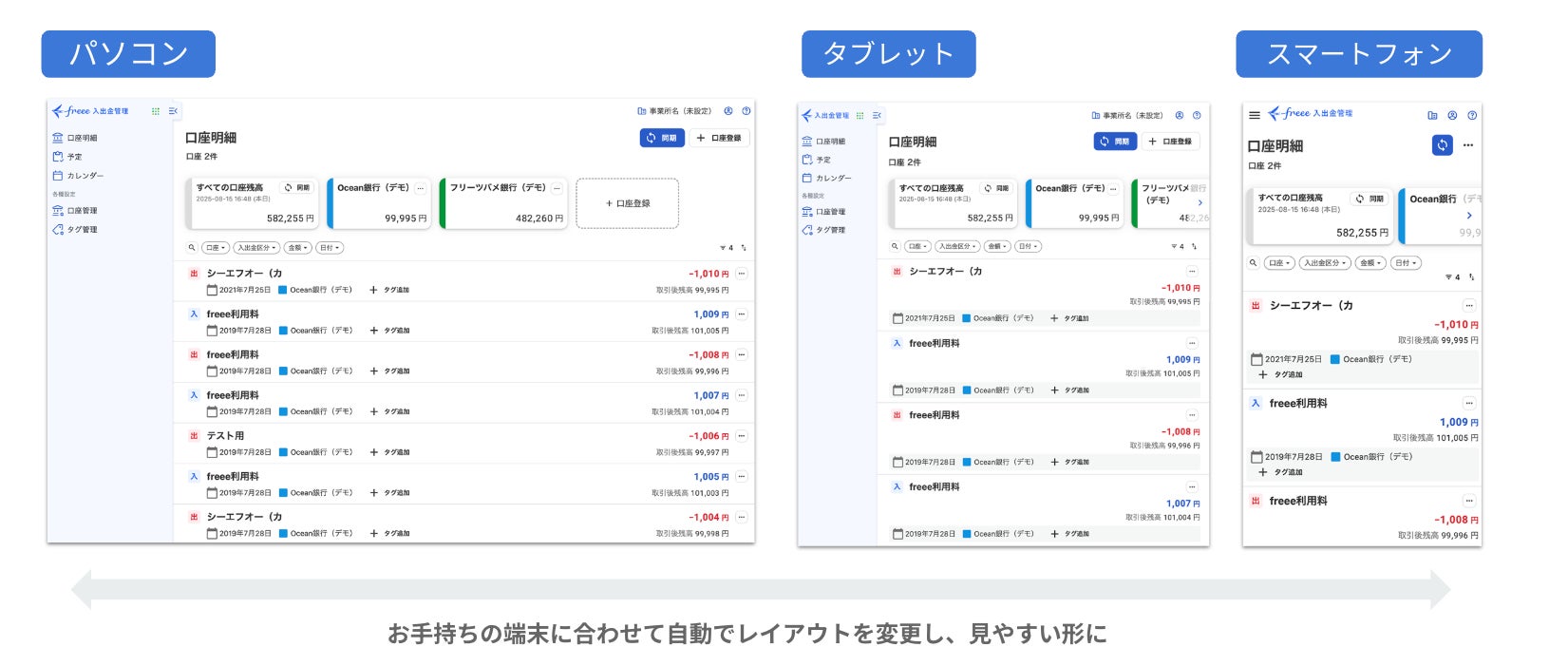Click header 口座登録 button in PC view
The width and height of the screenshot is (1568, 666).
click(720, 138)
